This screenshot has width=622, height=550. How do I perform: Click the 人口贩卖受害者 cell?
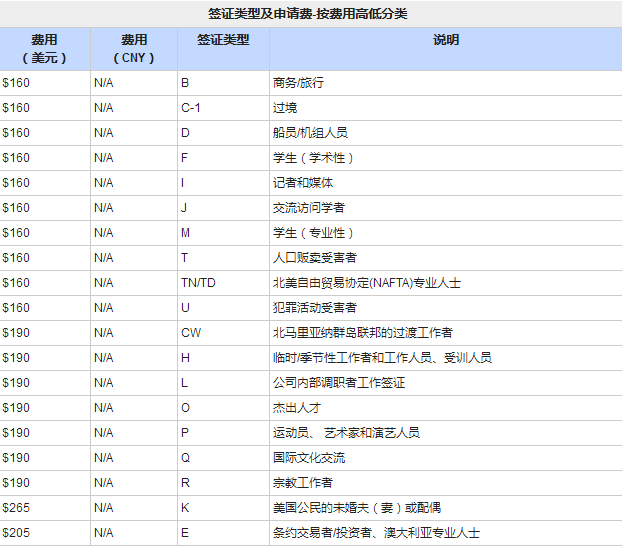tap(315, 258)
